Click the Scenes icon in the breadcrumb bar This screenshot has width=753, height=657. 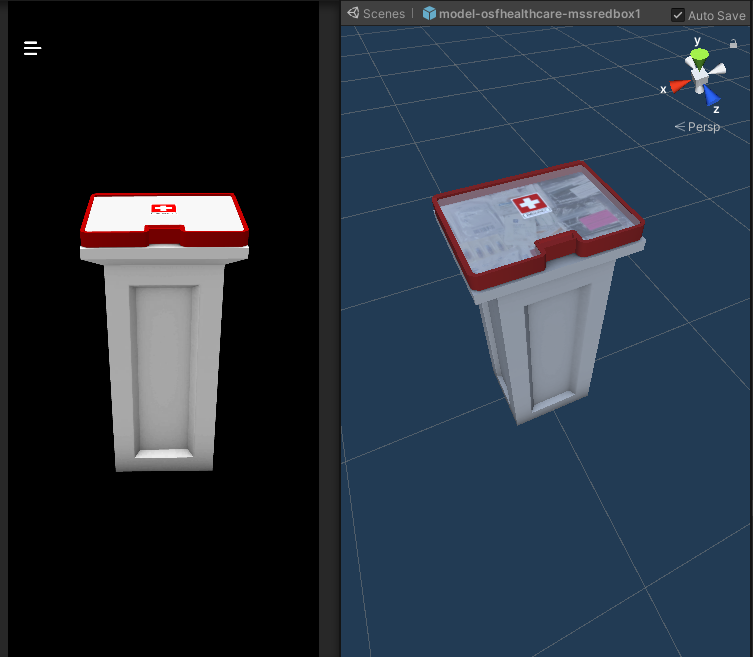coord(353,13)
